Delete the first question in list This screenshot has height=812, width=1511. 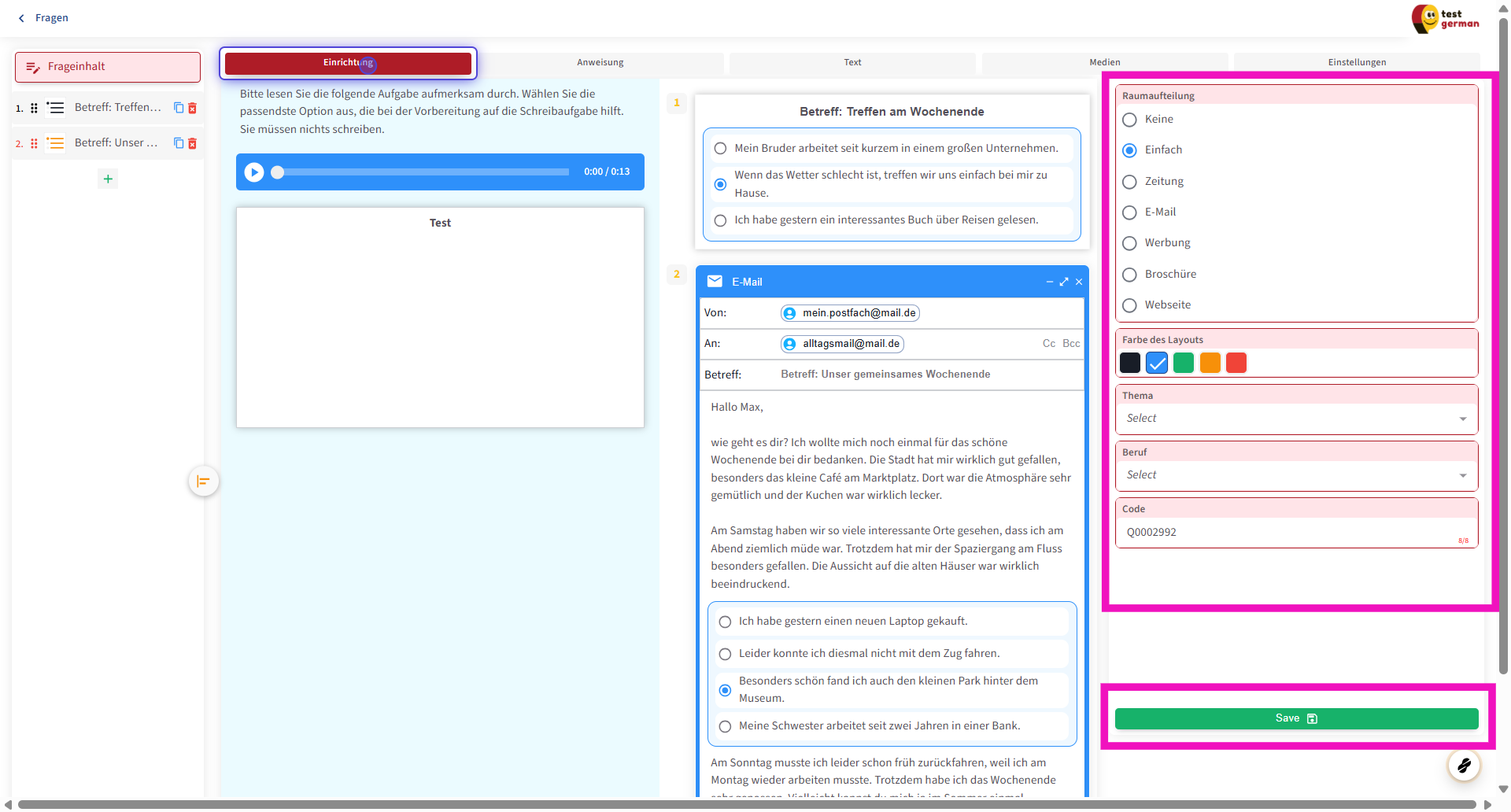click(x=193, y=108)
